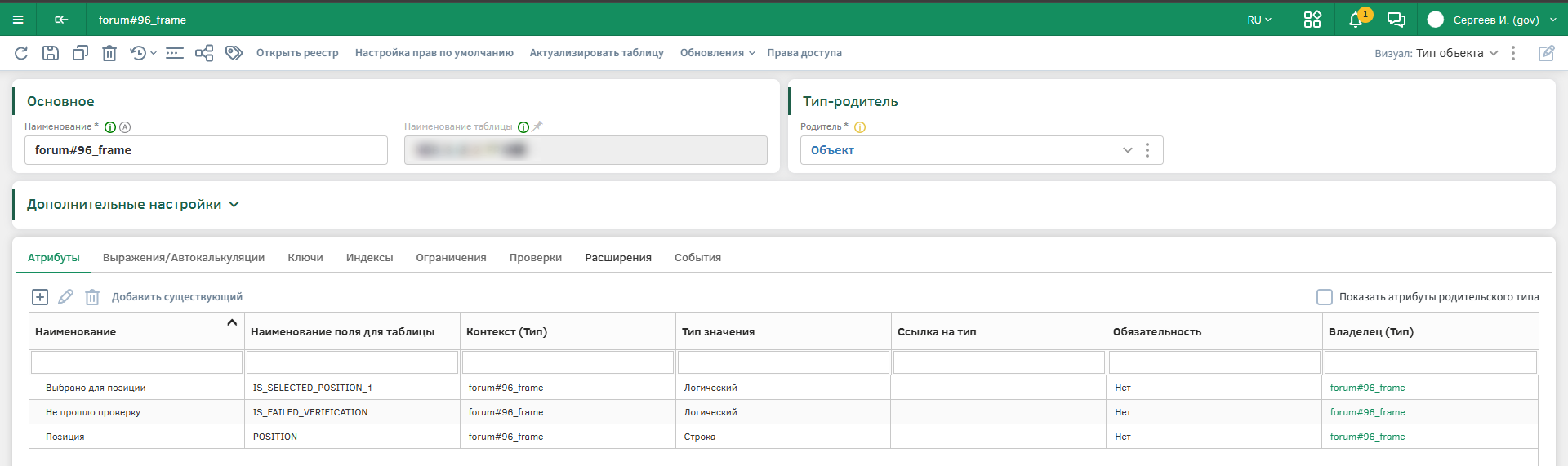This screenshot has width=1568, height=466.
Task: Open the hamburger main menu
Action: [x=18, y=20]
